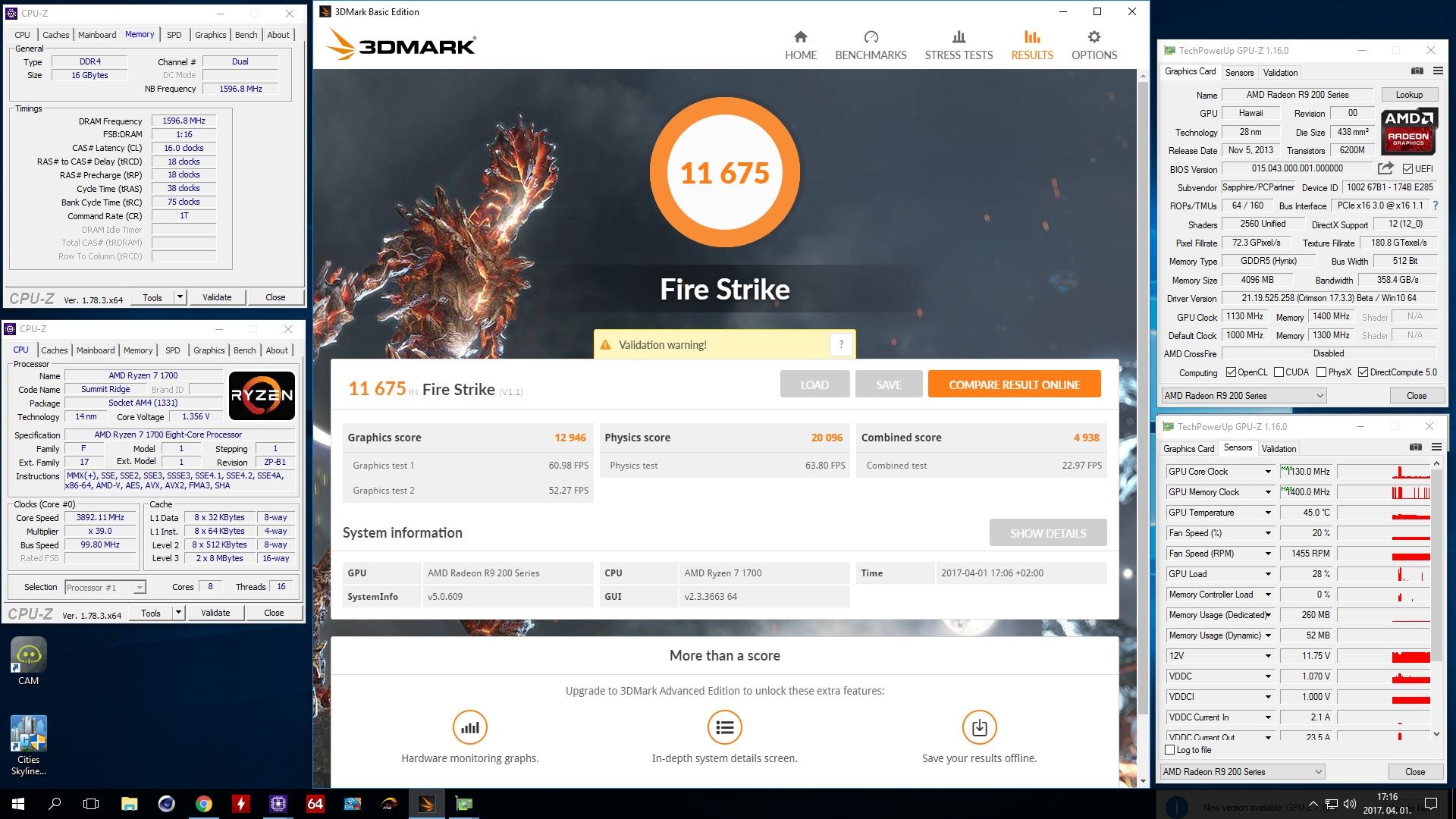1456x819 pixels.
Task: Click COMPARE RESULT ONLINE button
Action: click(1014, 384)
